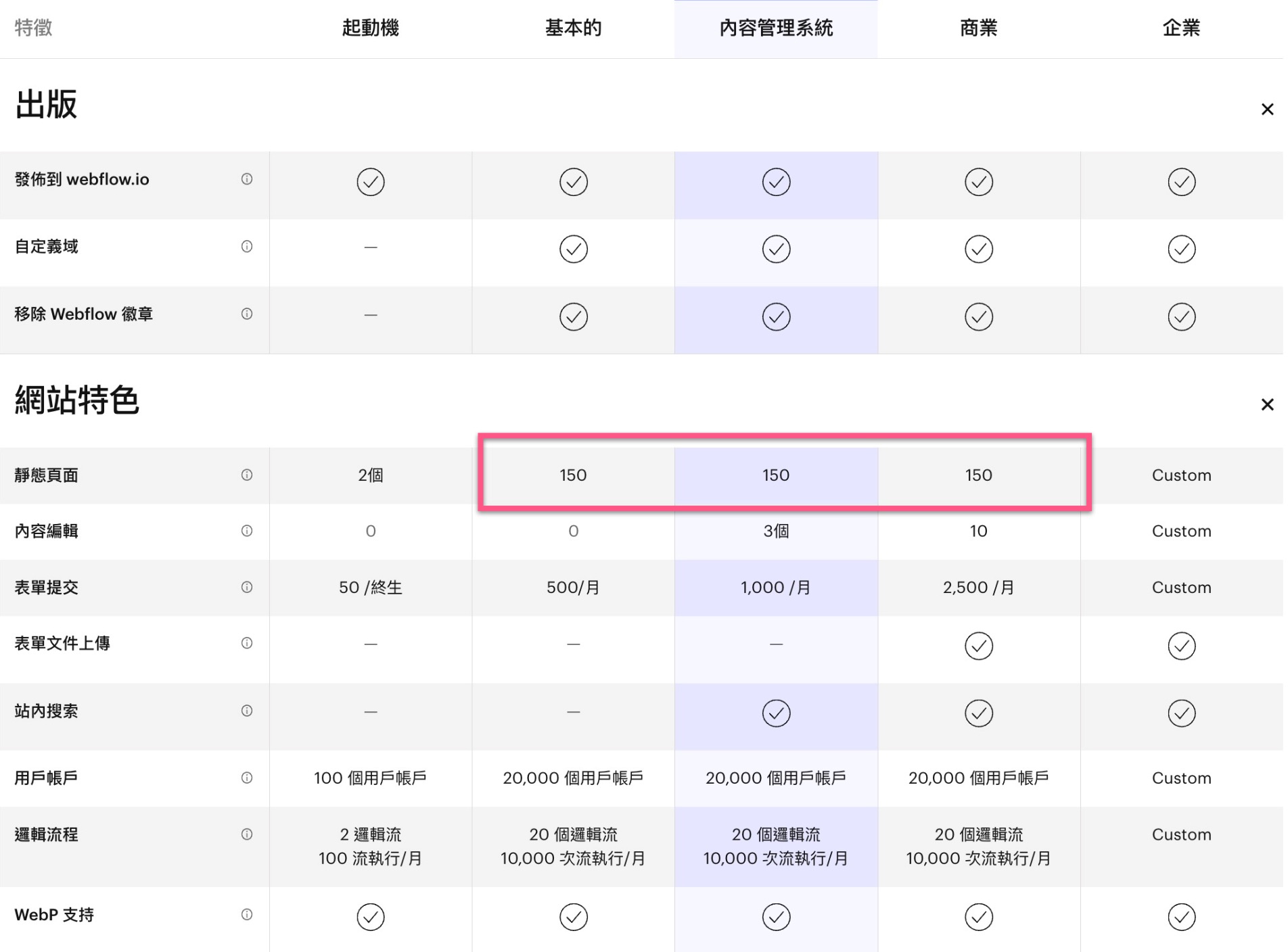Click info icon beside 站內搜索
This screenshot has width=1288, height=952.
click(247, 711)
